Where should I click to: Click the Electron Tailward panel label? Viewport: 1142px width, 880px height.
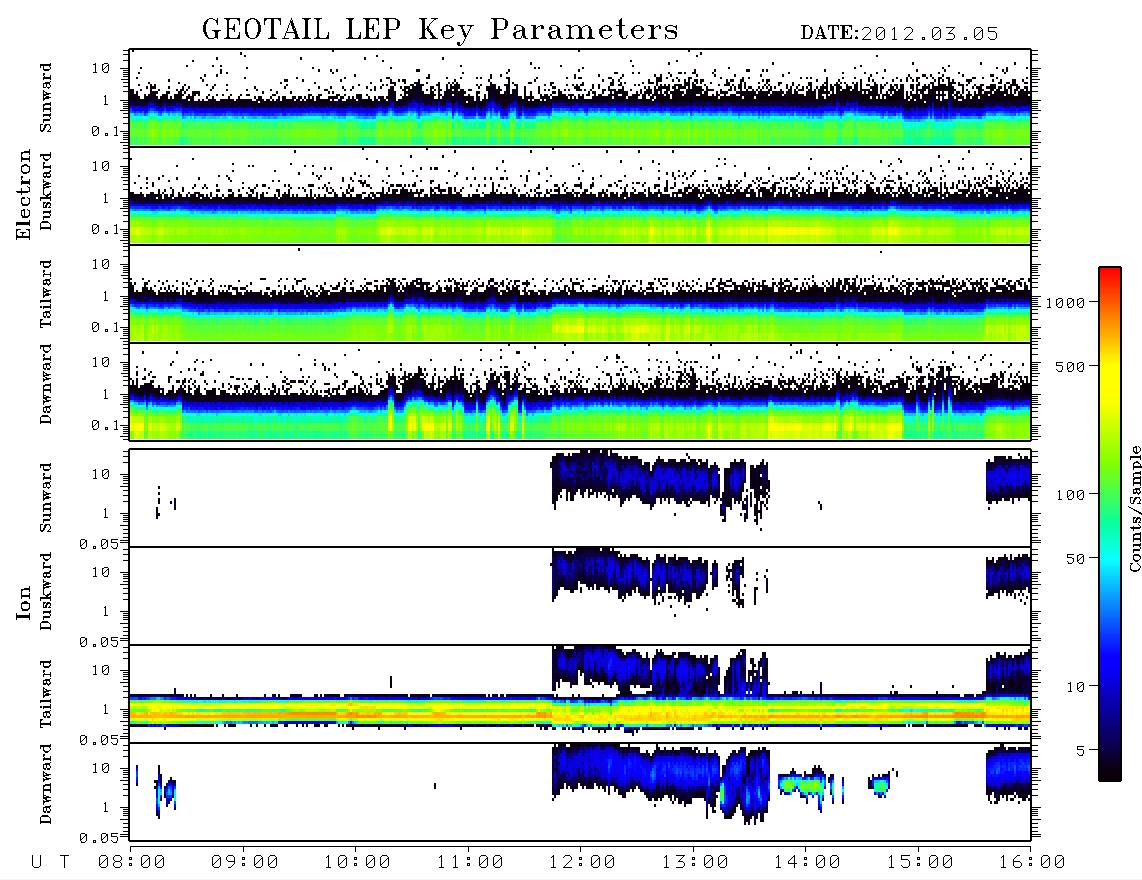click(x=46, y=294)
